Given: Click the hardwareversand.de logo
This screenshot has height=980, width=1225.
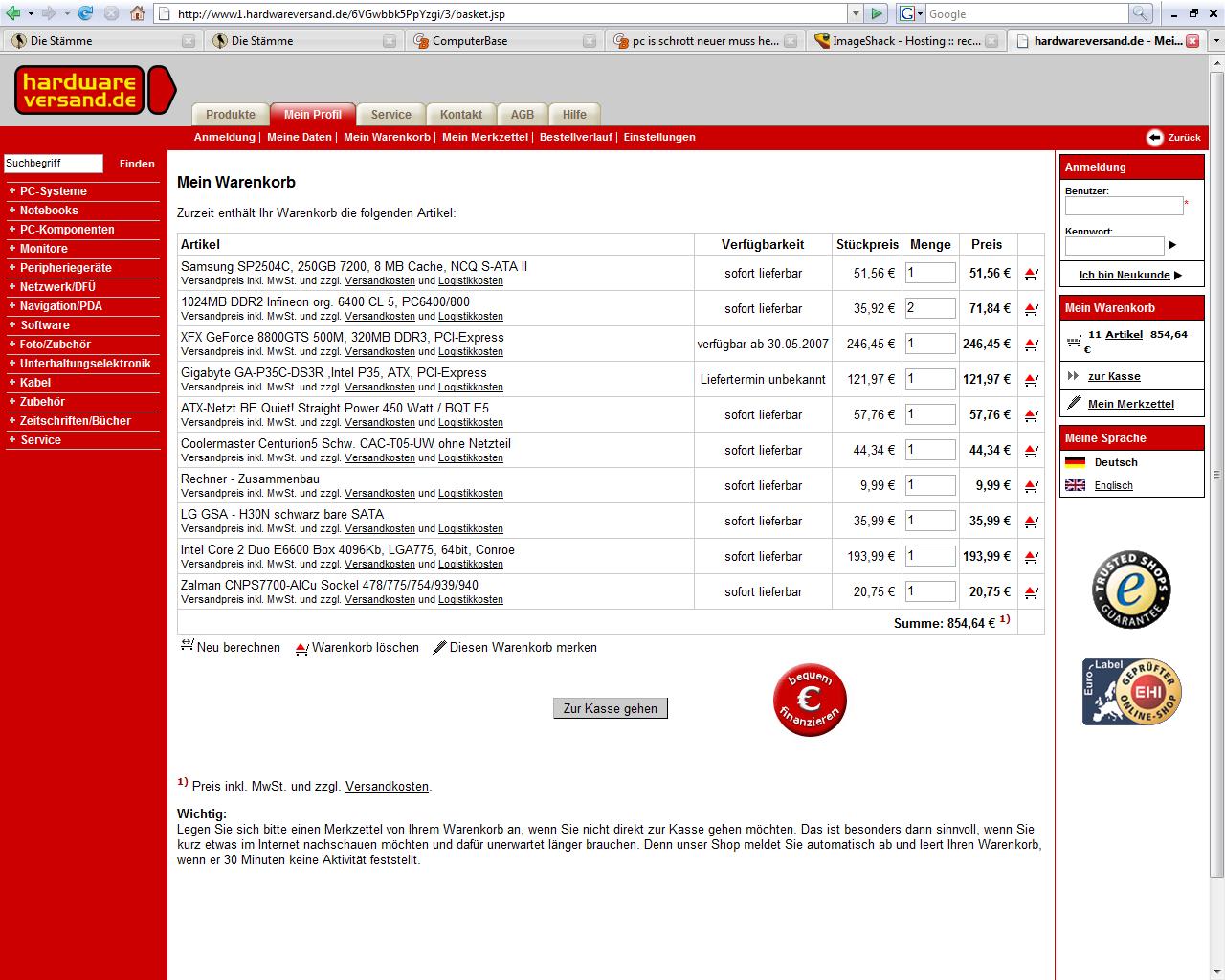Looking at the screenshot, I should coord(95,90).
